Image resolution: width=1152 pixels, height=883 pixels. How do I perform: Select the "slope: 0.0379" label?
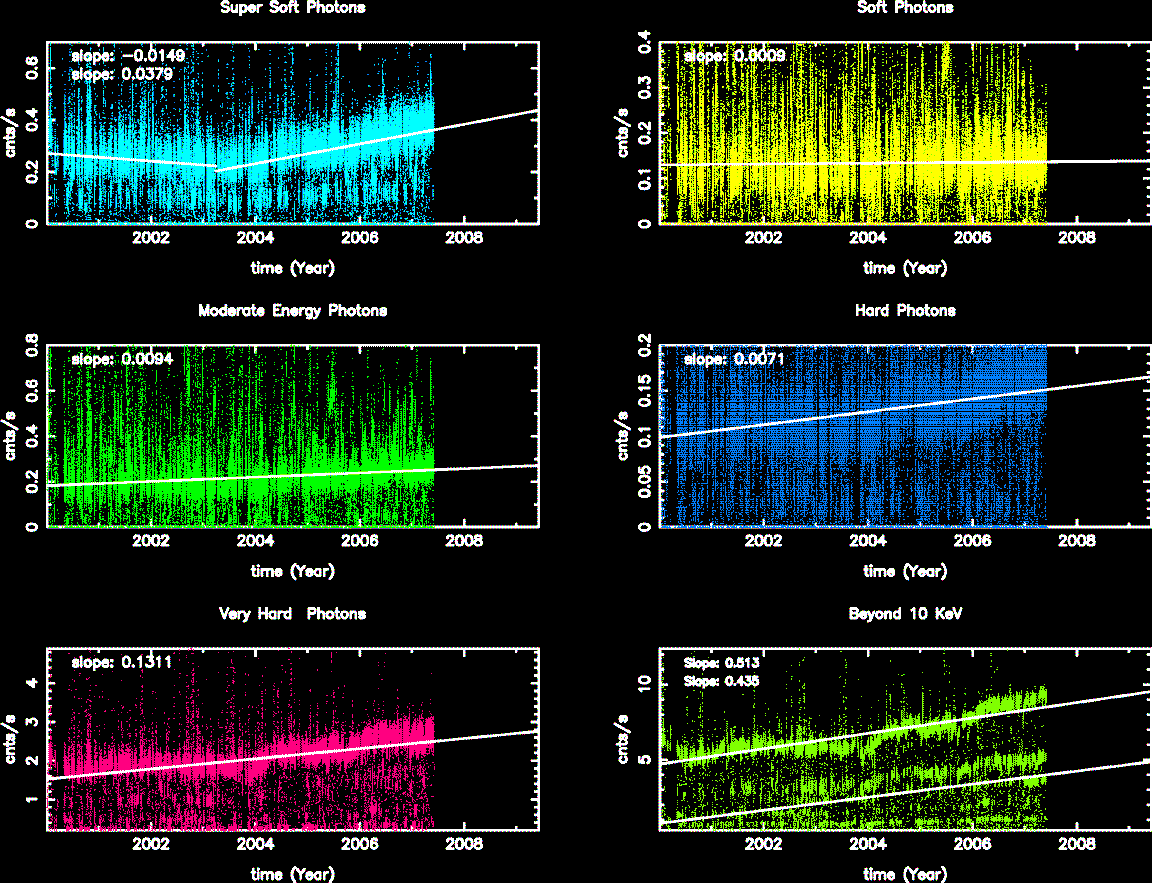tap(124, 72)
